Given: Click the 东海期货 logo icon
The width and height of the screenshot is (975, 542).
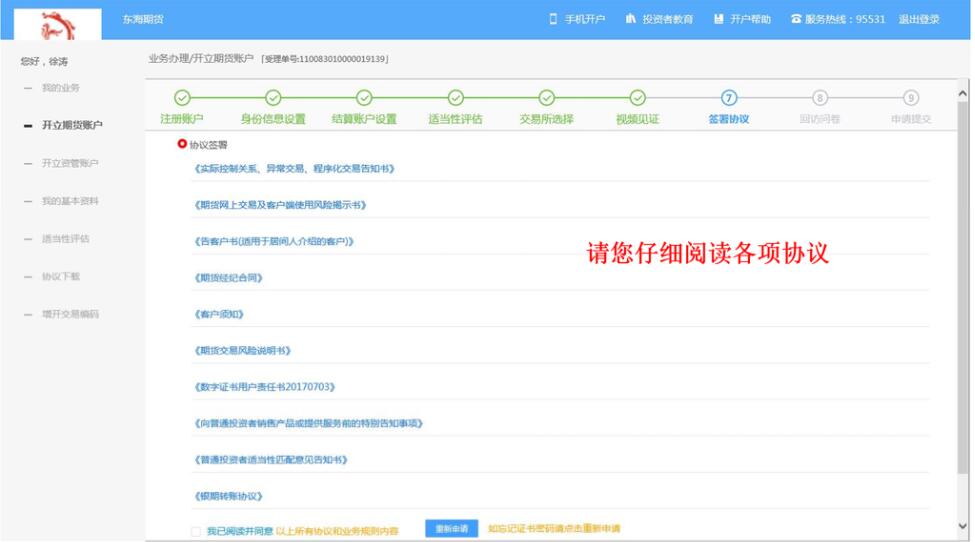Looking at the screenshot, I should pos(58,21).
